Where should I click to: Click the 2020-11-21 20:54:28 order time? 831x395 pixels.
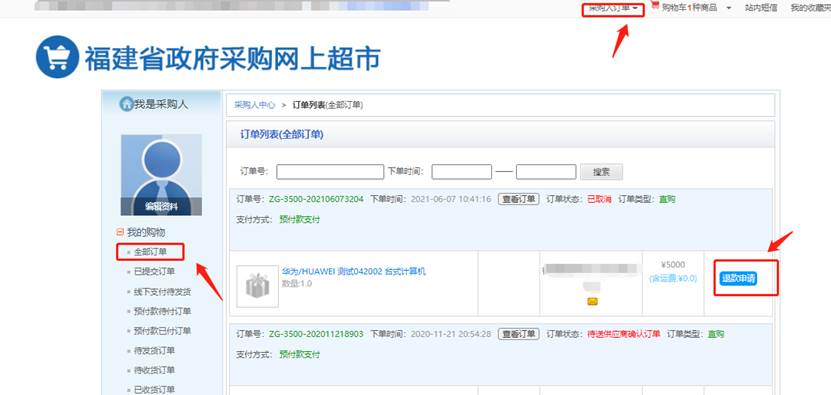[x=451, y=334]
